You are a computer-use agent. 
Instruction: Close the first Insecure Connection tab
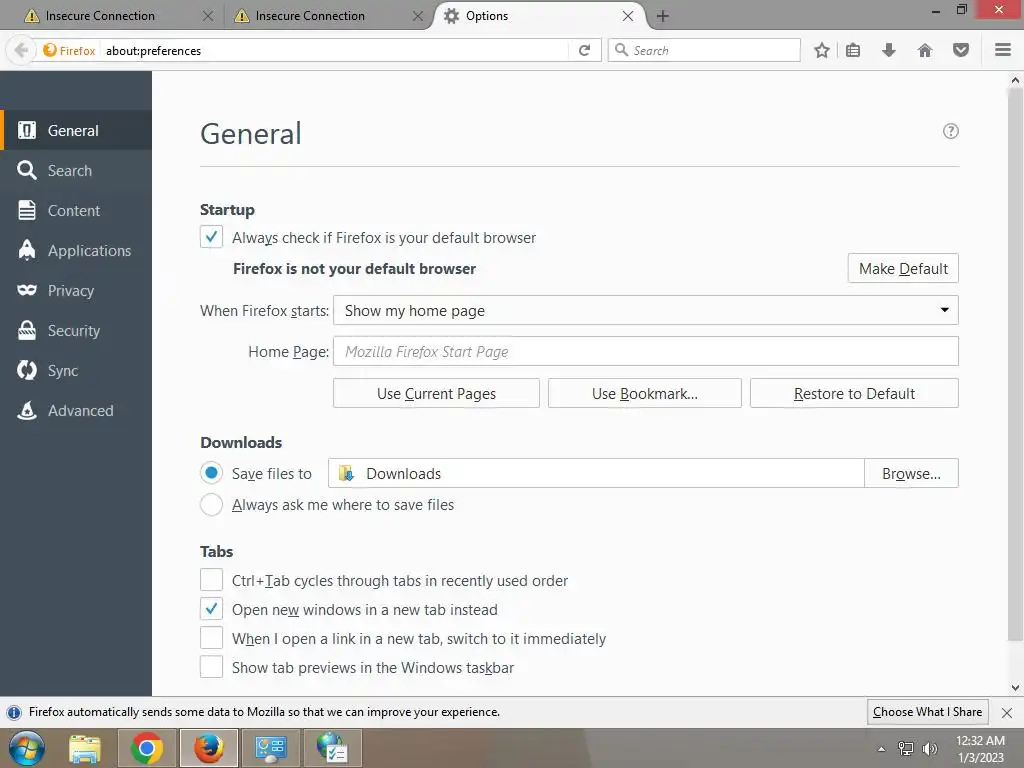tap(208, 16)
